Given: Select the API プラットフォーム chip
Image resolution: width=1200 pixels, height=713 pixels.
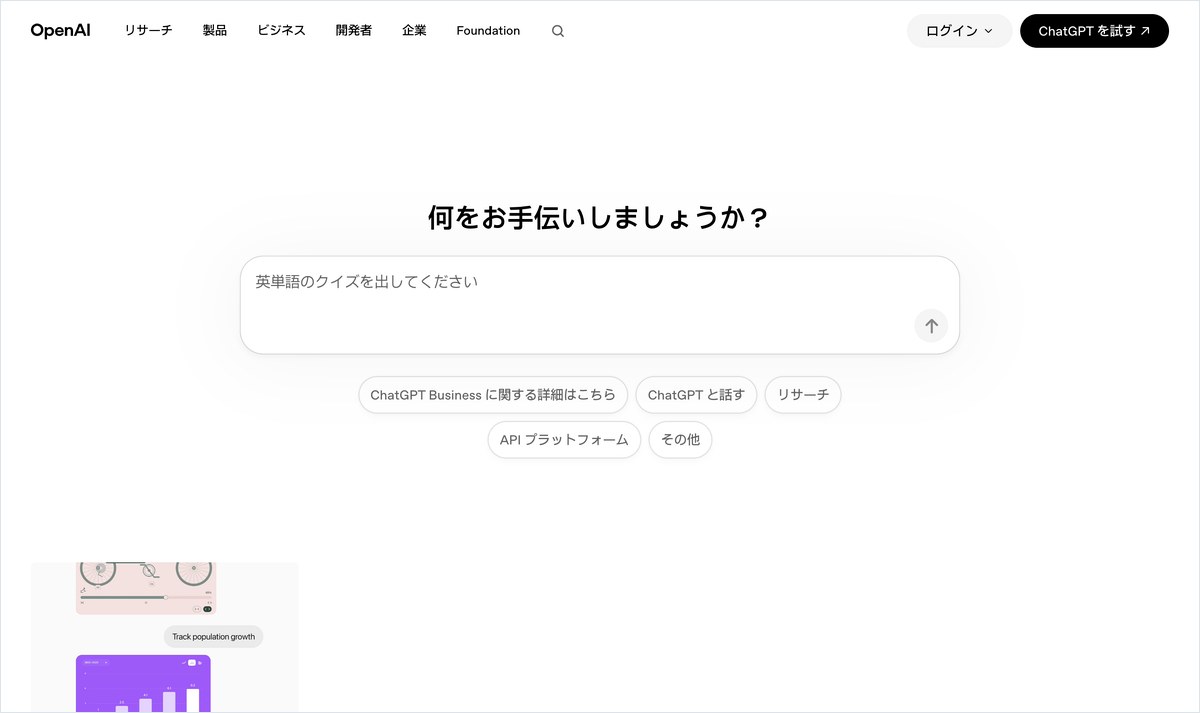Looking at the screenshot, I should [564, 440].
